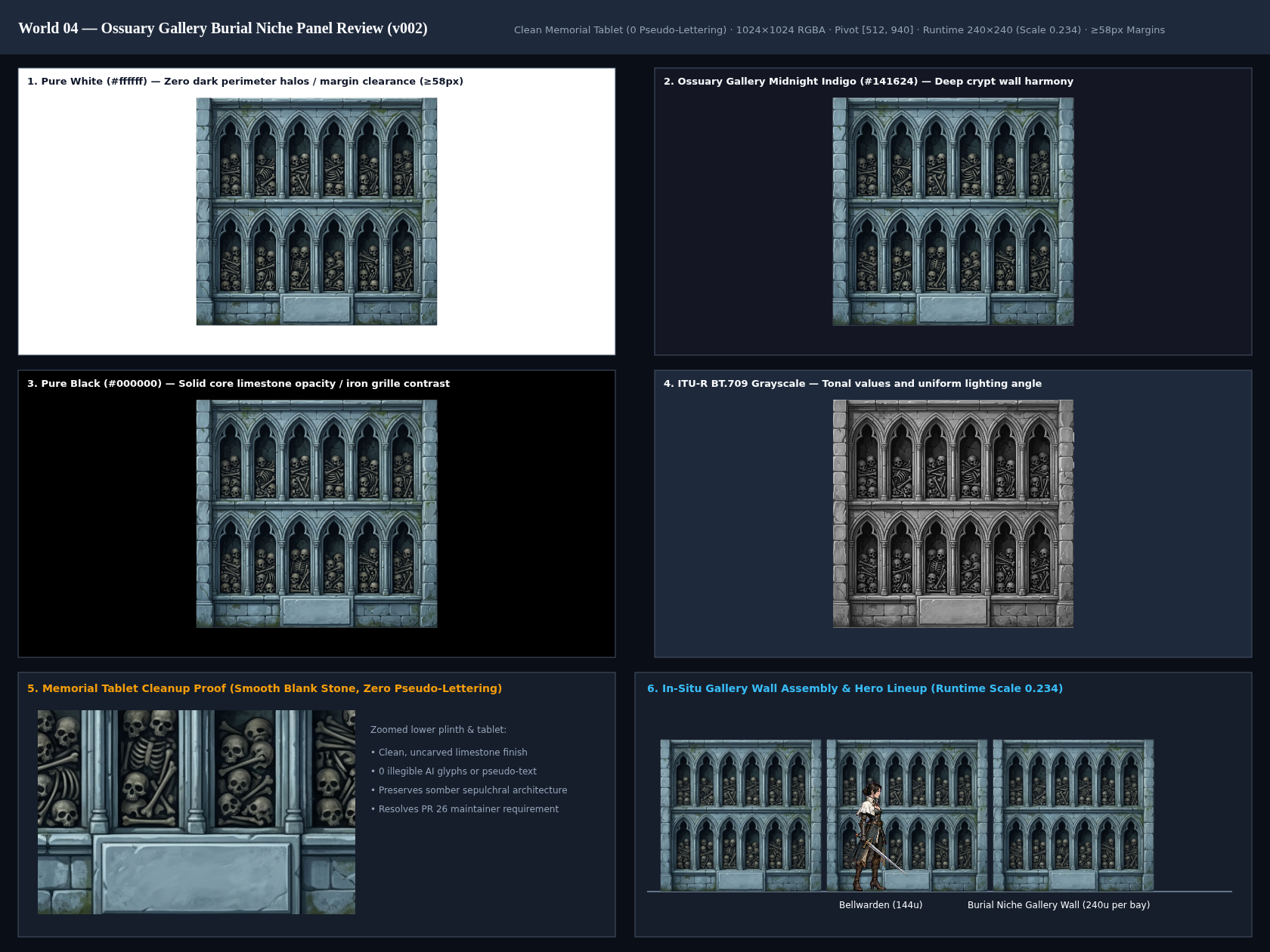This screenshot has width=1270, height=952.
Task: Click heading '6. In-Situ Gallery Wall Assembly & Hero Lineup'
Action: click(855, 688)
